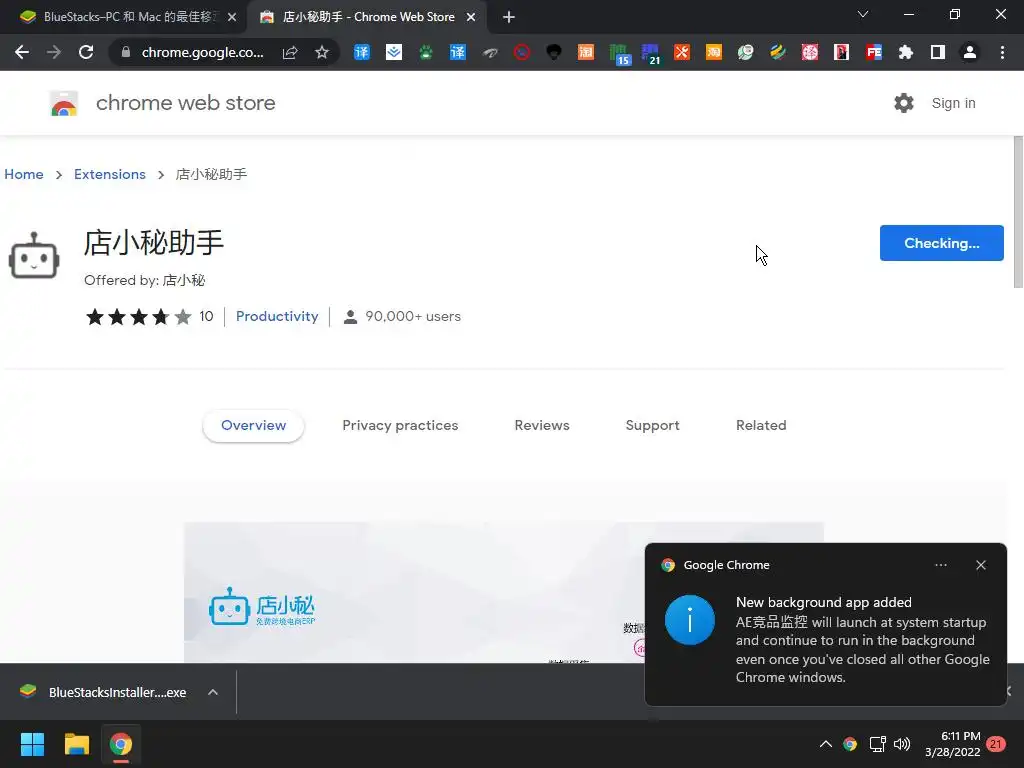Open the white layered-checkmark extension icon
Viewport: 1024px width, 768px height.
click(394, 52)
